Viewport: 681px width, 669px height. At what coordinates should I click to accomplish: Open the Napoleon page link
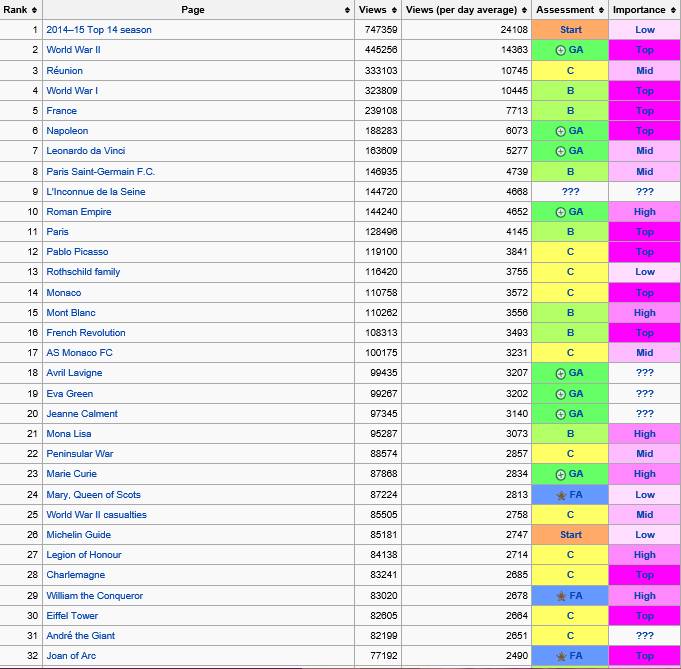(x=67, y=131)
